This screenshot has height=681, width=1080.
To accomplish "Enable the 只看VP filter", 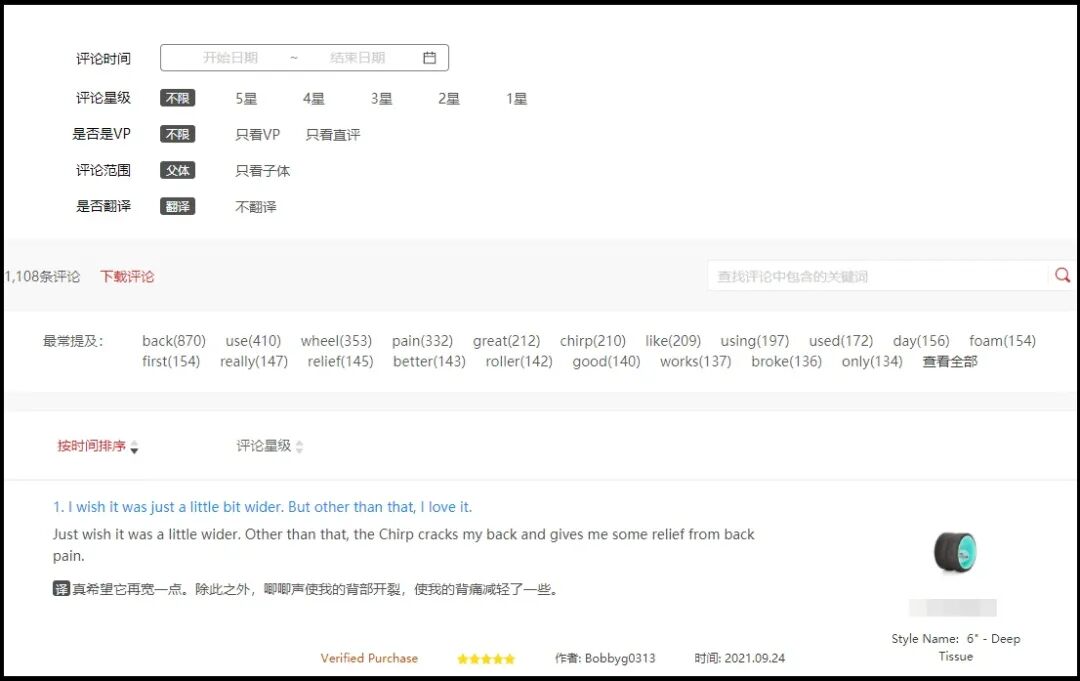I will point(257,134).
